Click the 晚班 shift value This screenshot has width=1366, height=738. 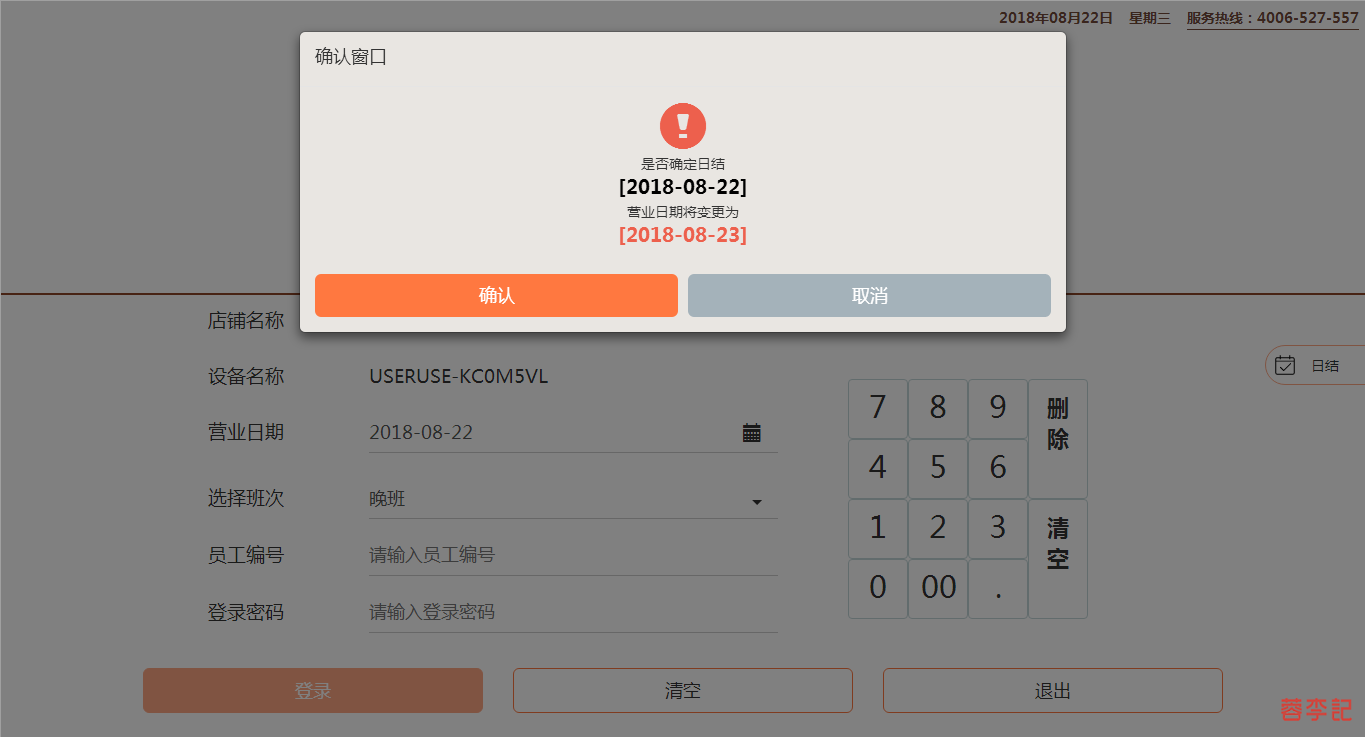pos(387,499)
